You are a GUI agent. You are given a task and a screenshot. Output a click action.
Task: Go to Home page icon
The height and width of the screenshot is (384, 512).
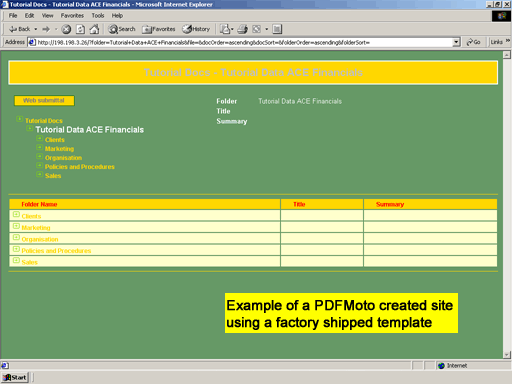coord(94,29)
